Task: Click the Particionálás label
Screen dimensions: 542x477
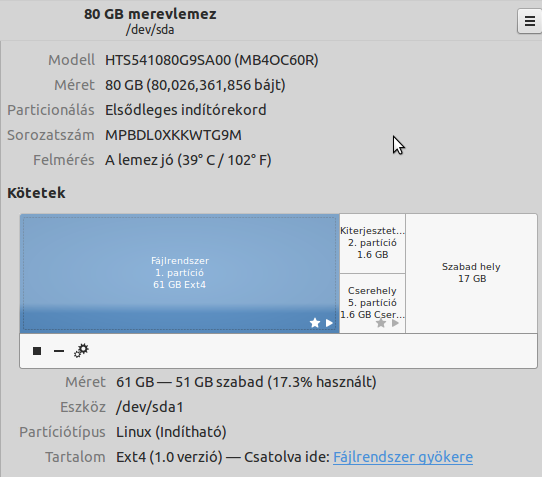Action: click(51, 110)
